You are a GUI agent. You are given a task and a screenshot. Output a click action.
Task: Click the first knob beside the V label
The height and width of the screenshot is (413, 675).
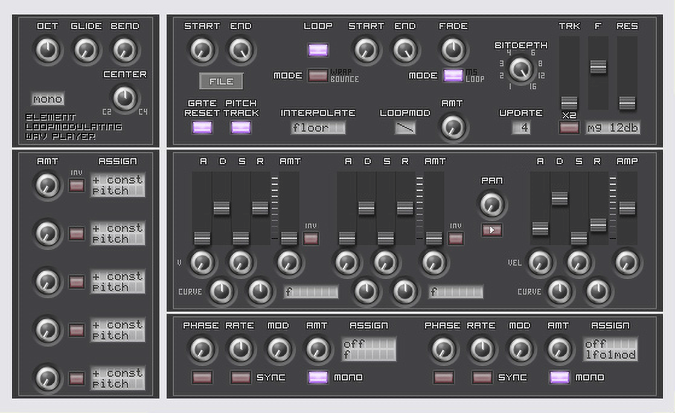pyautogui.click(x=202, y=262)
